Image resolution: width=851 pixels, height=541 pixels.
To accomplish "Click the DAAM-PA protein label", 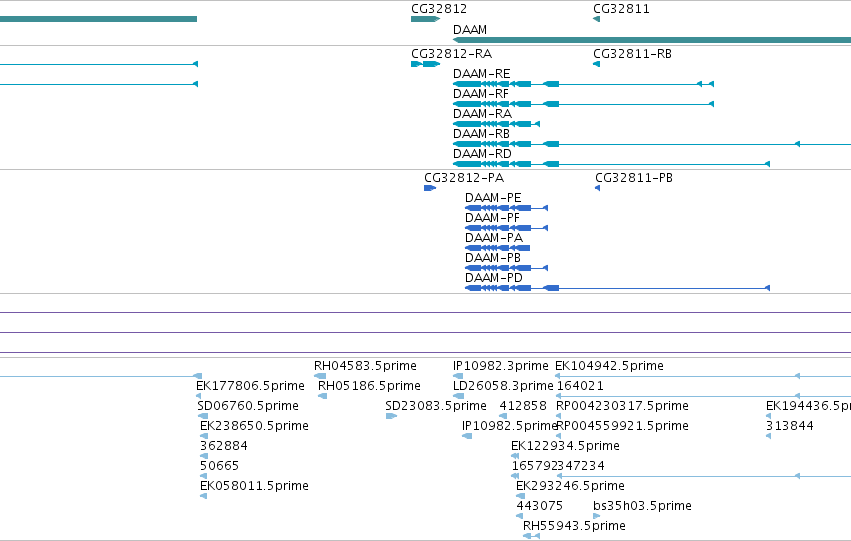I will point(494,238).
